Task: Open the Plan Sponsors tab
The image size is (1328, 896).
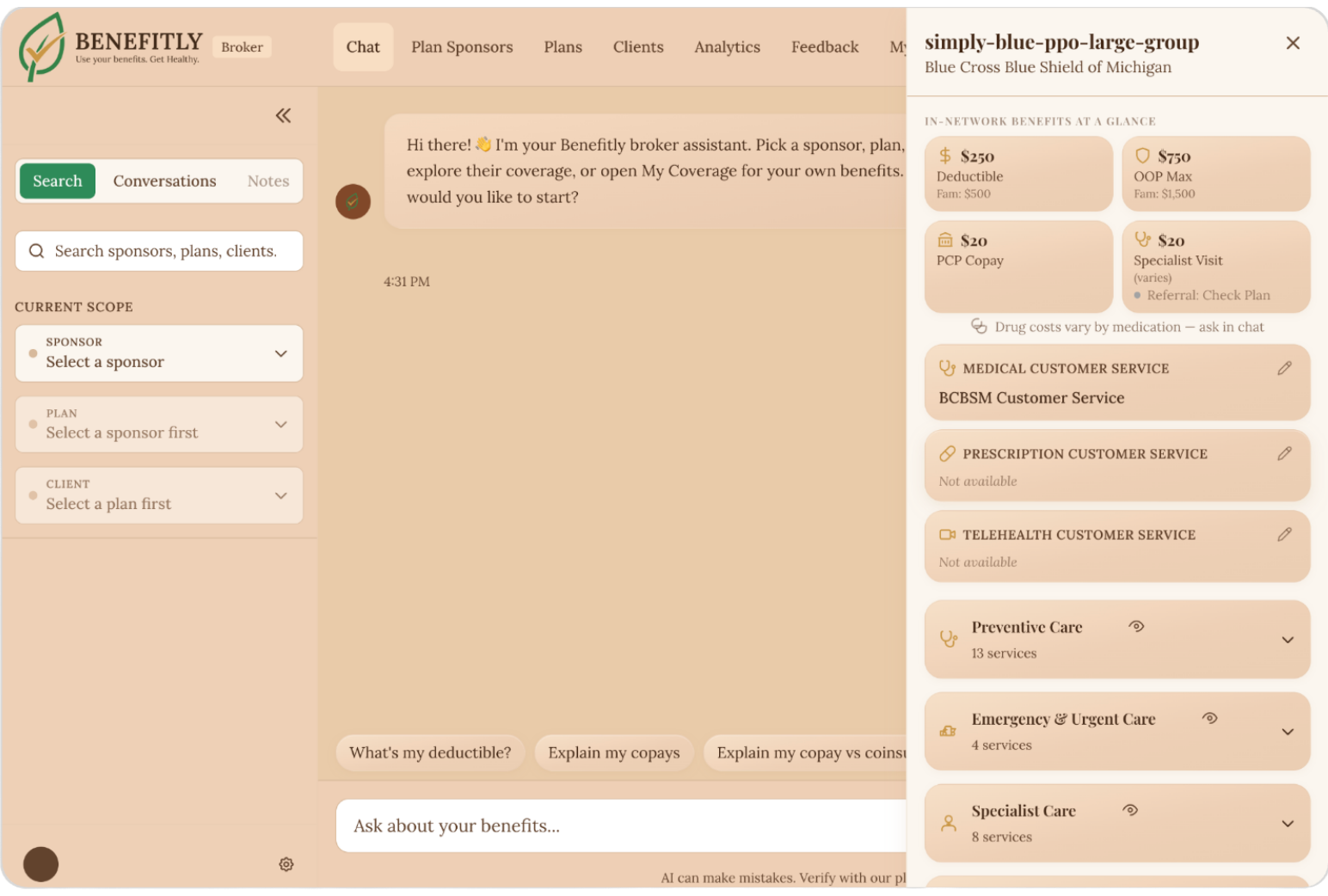Action: [462, 47]
